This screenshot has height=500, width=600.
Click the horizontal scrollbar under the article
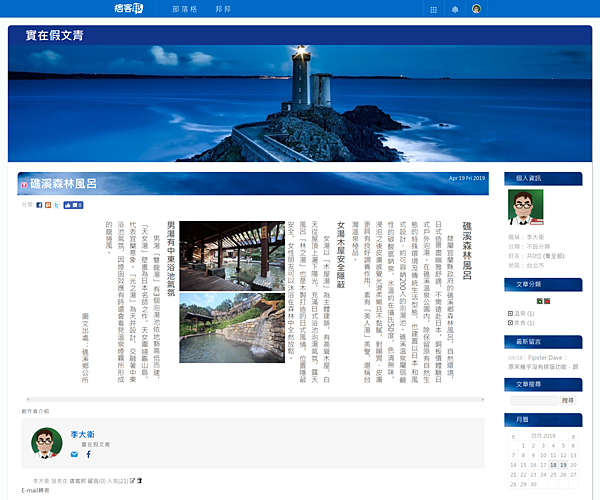coord(255,399)
